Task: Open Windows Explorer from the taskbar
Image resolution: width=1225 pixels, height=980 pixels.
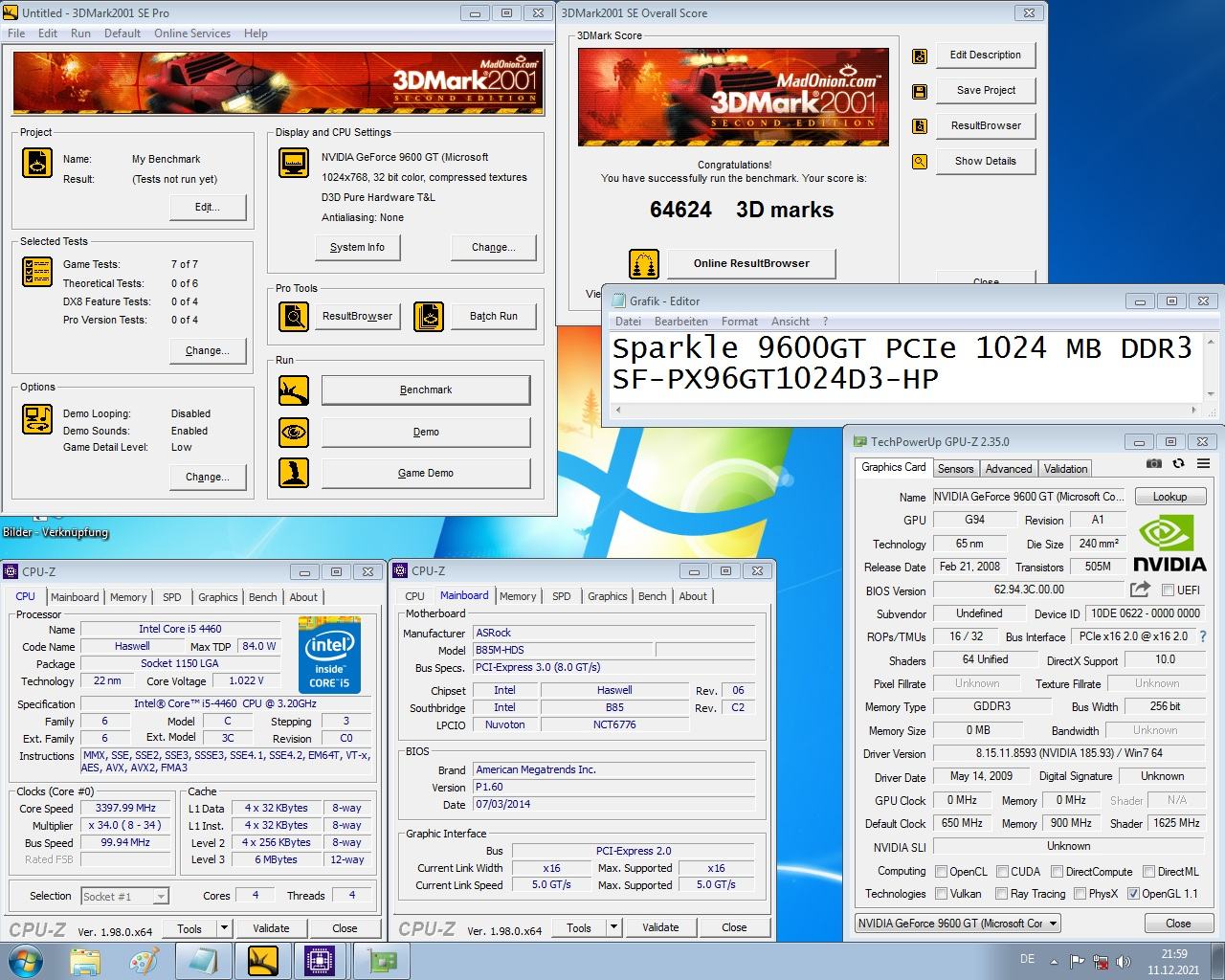Action: pyautogui.click(x=85, y=961)
